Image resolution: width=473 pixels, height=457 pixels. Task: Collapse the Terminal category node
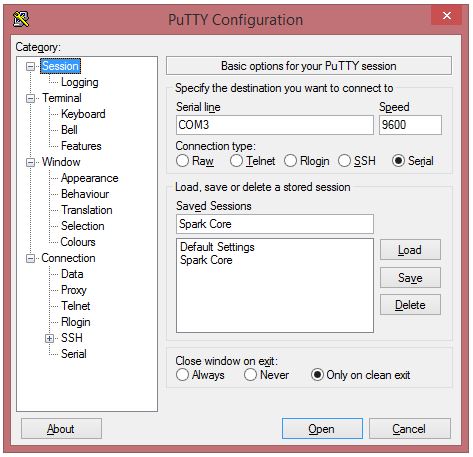click(30, 98)
